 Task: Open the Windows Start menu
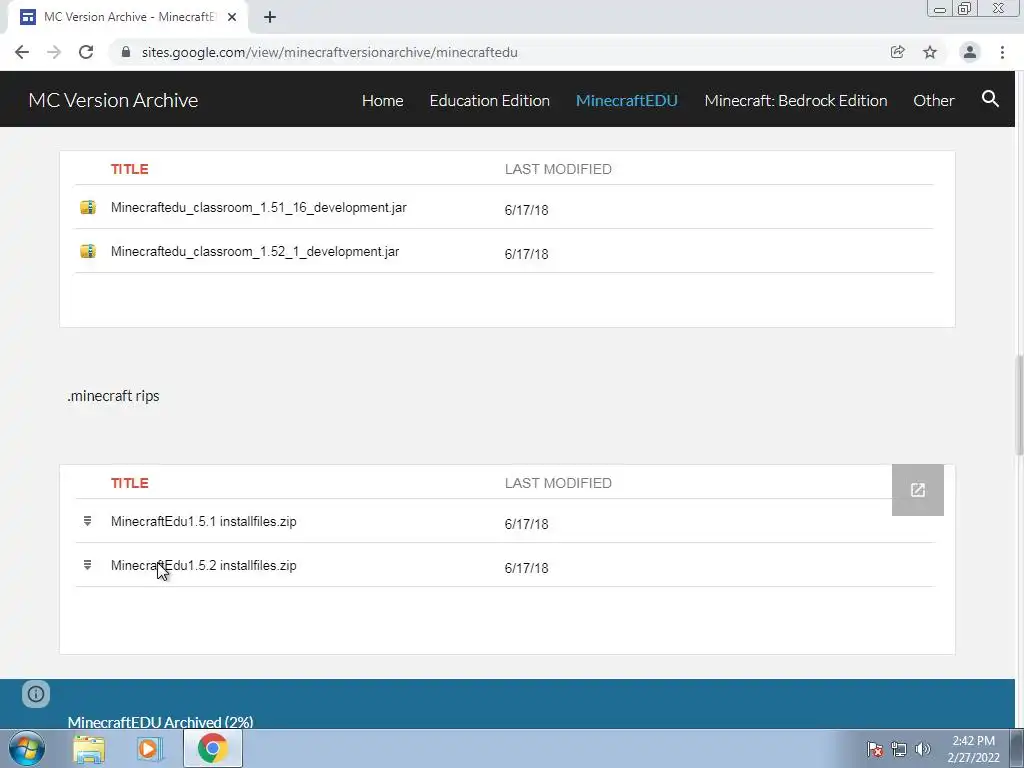(27, 748)
